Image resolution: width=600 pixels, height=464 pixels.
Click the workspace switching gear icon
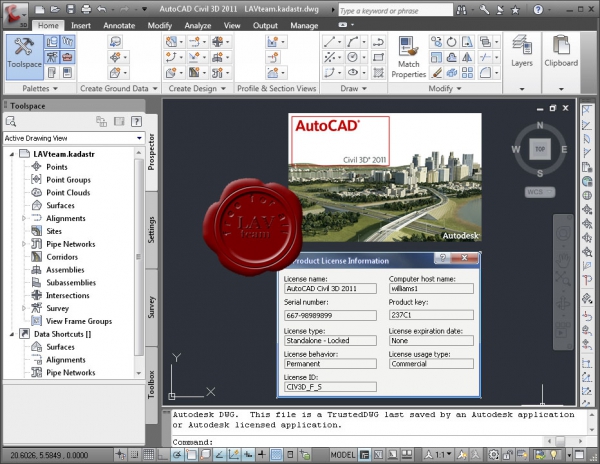point(493,455)
